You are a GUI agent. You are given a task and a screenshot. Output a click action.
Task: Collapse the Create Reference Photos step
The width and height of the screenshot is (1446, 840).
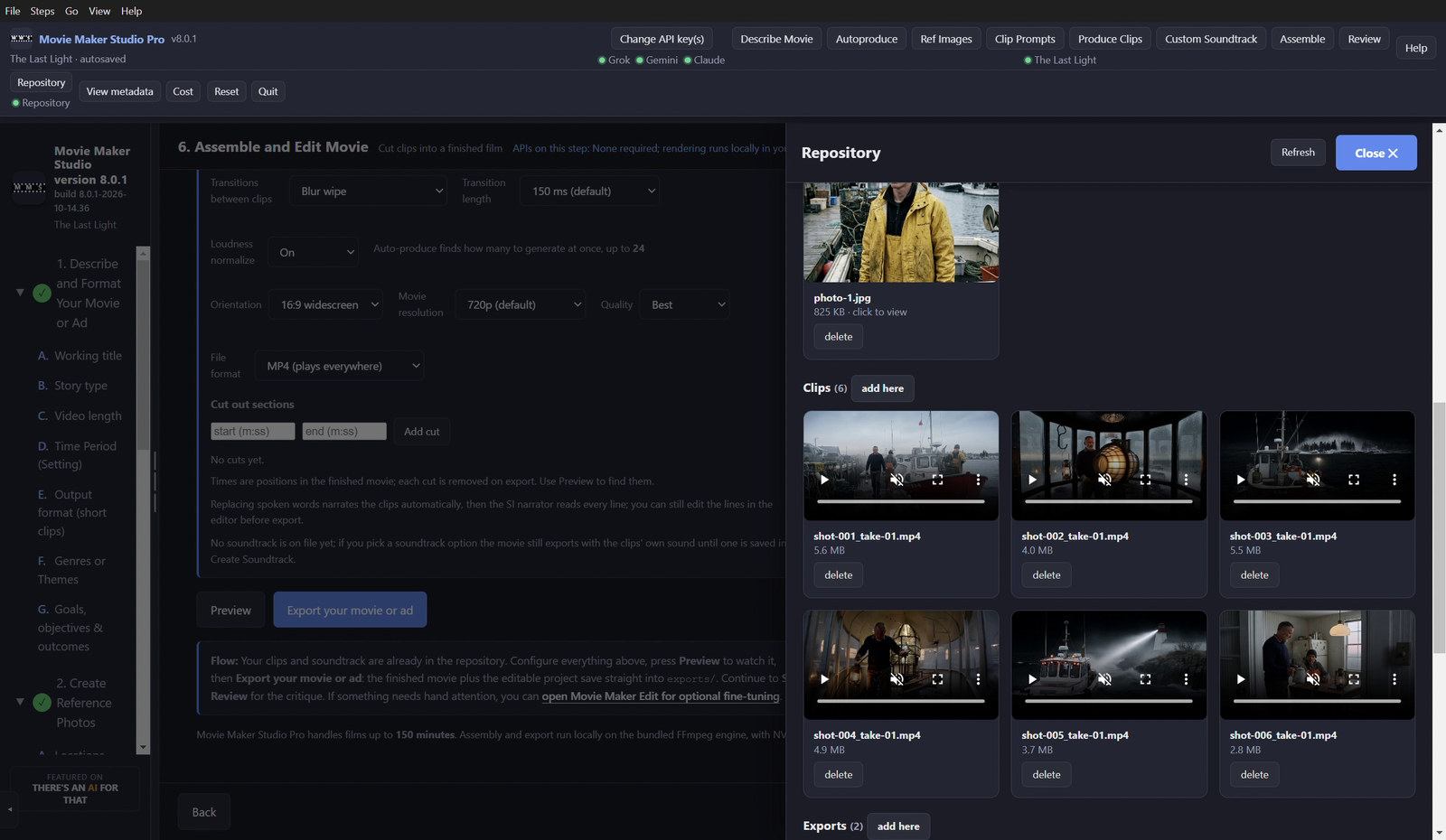(20, 702)
